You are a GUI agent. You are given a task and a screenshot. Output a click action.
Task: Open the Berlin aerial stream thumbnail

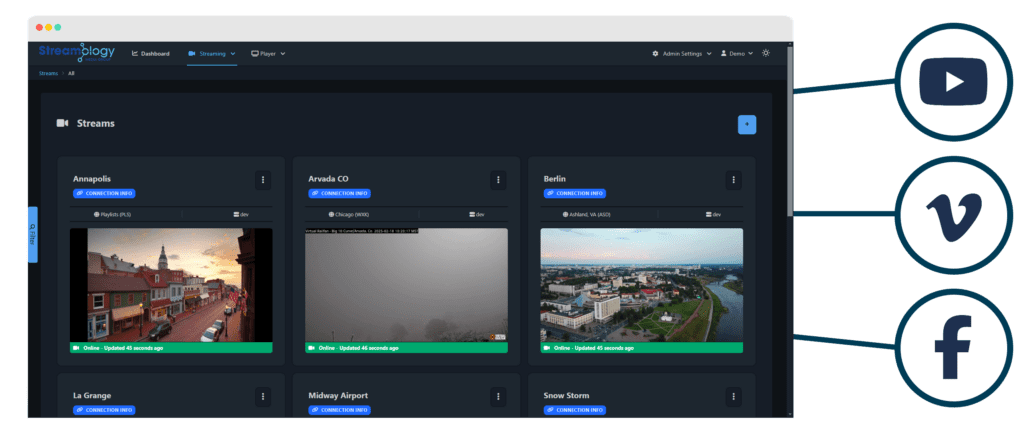point(641,284)
